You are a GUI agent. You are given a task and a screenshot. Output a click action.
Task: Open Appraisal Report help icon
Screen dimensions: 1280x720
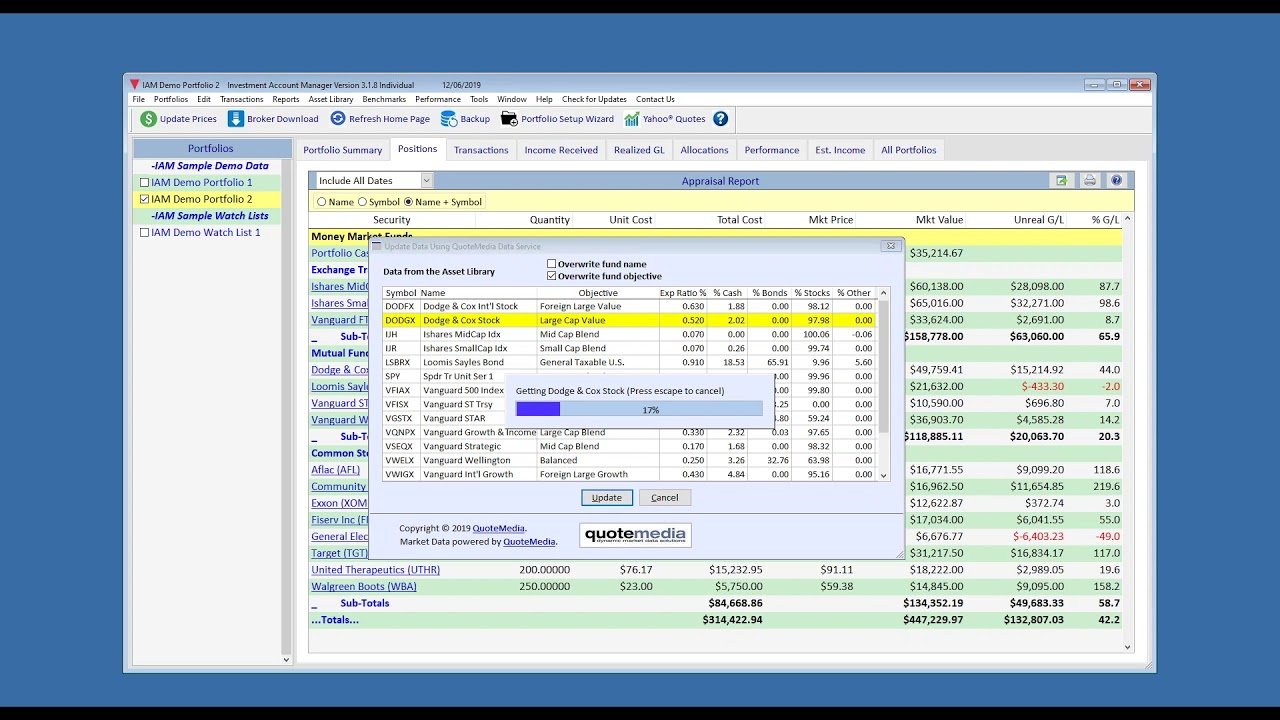point(1117,181)
